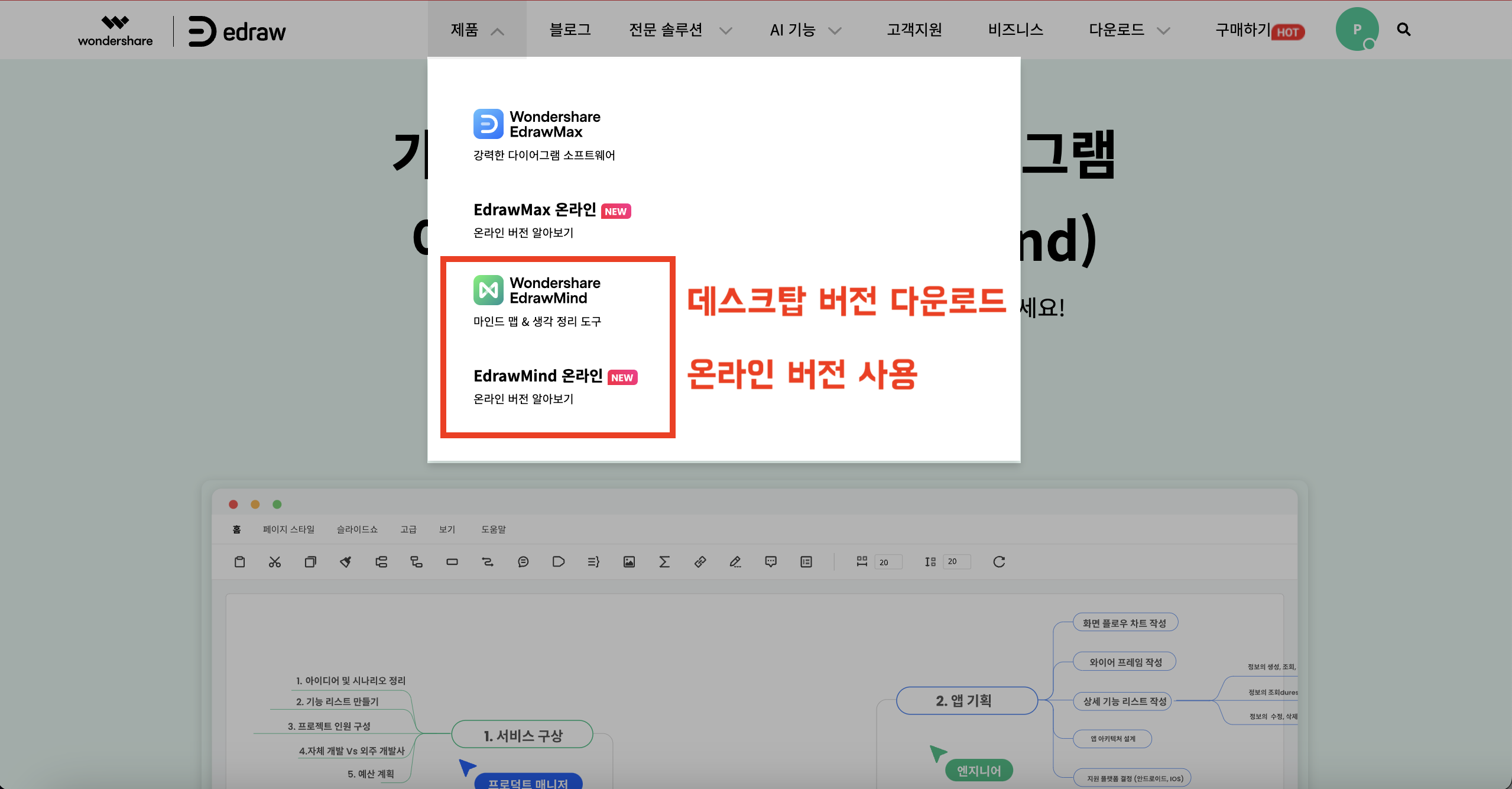
Task: Click the scissors cut icon
Action: pyautogui.click(x=275, y=562)
